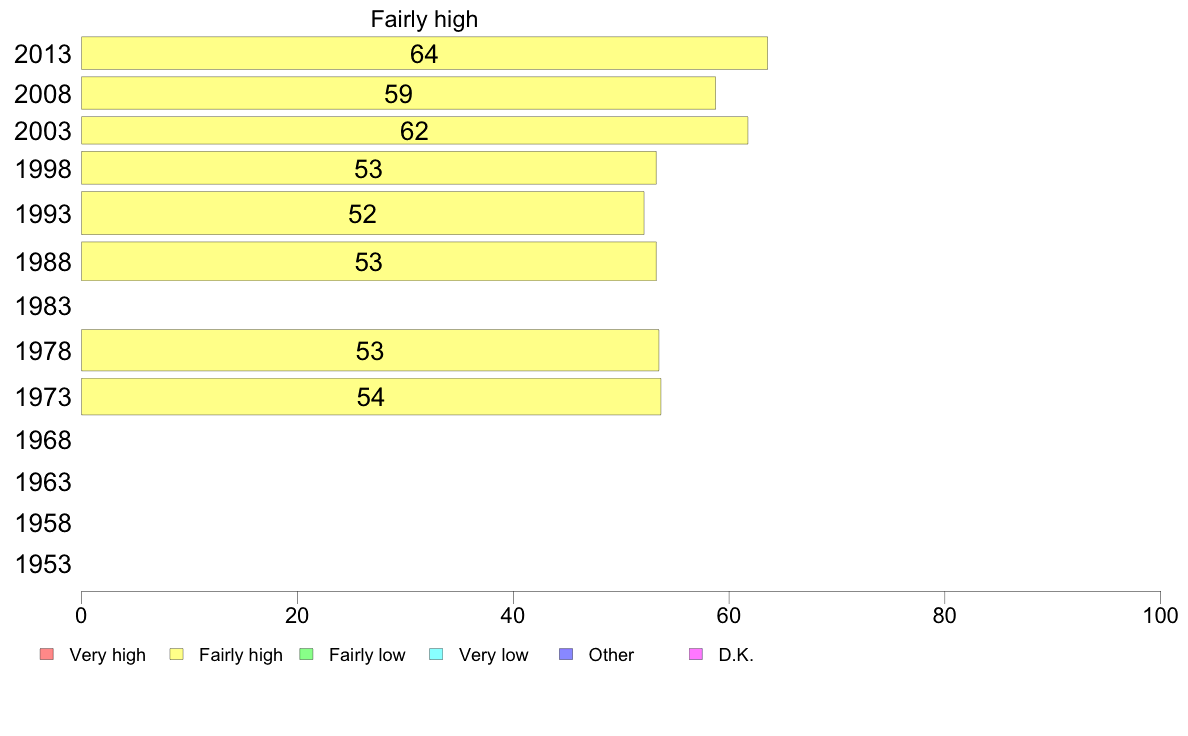
Task: Click the 1983 year label
Action: [x=43, y=306]
